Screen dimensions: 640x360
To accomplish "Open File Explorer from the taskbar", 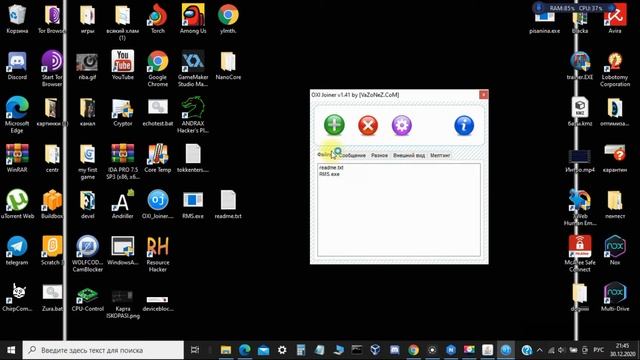I will click(226, 350).
